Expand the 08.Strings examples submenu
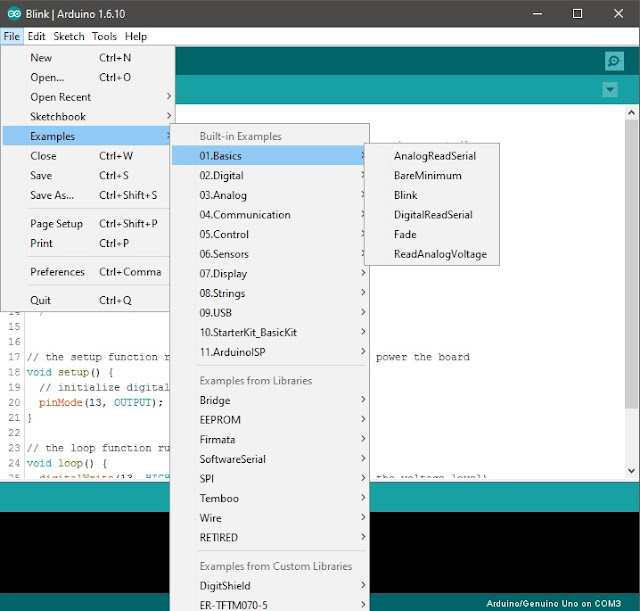Screen dimensions: 640x611 coord(269,293)
